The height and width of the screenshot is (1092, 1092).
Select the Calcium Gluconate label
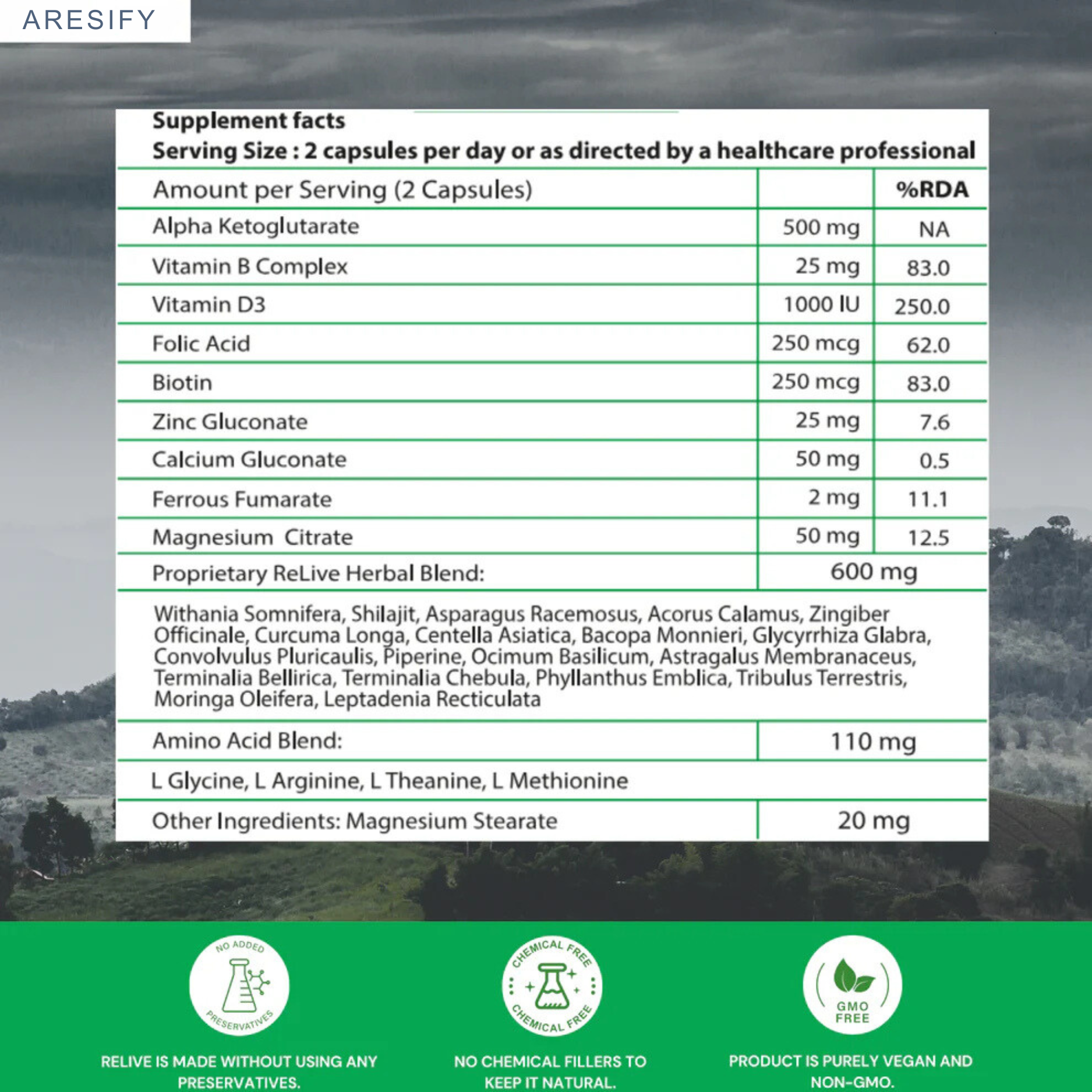(x=249, y=460)
